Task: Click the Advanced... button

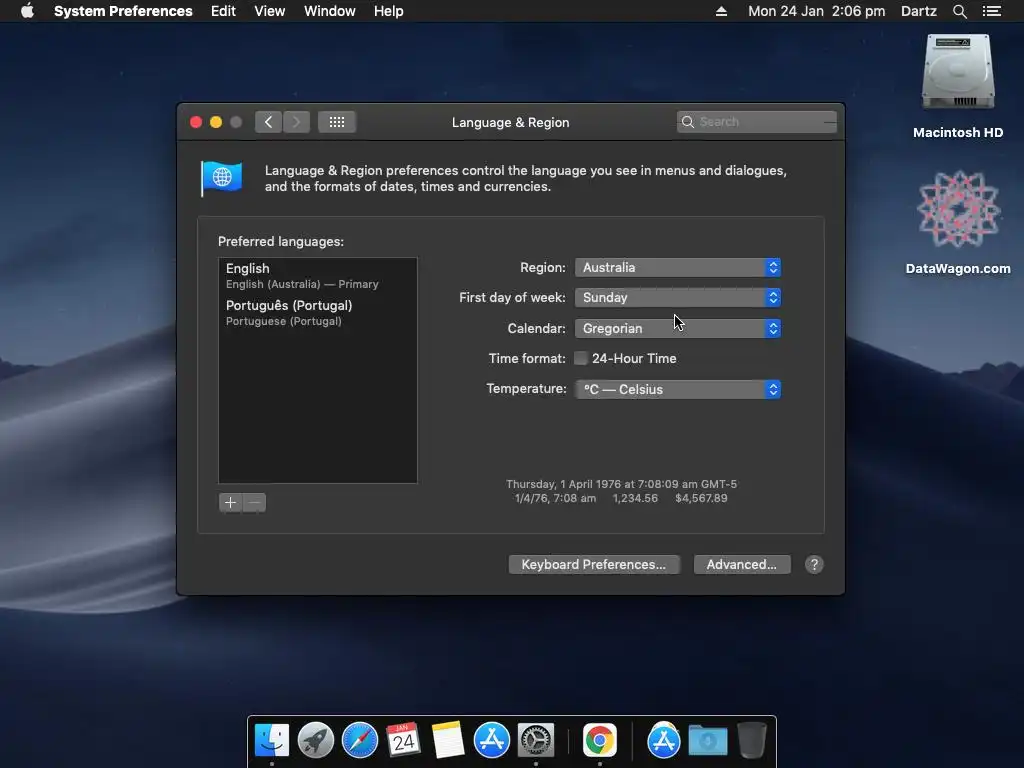Action: (741, 564)
